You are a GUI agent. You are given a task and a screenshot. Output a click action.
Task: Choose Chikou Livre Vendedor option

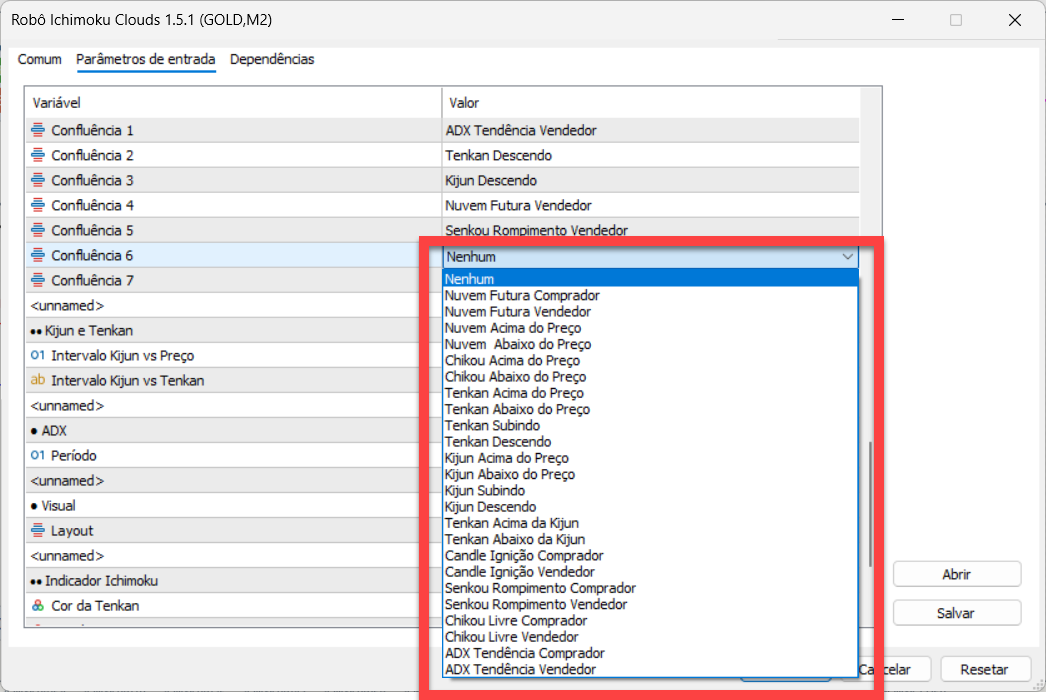[511, 637]
